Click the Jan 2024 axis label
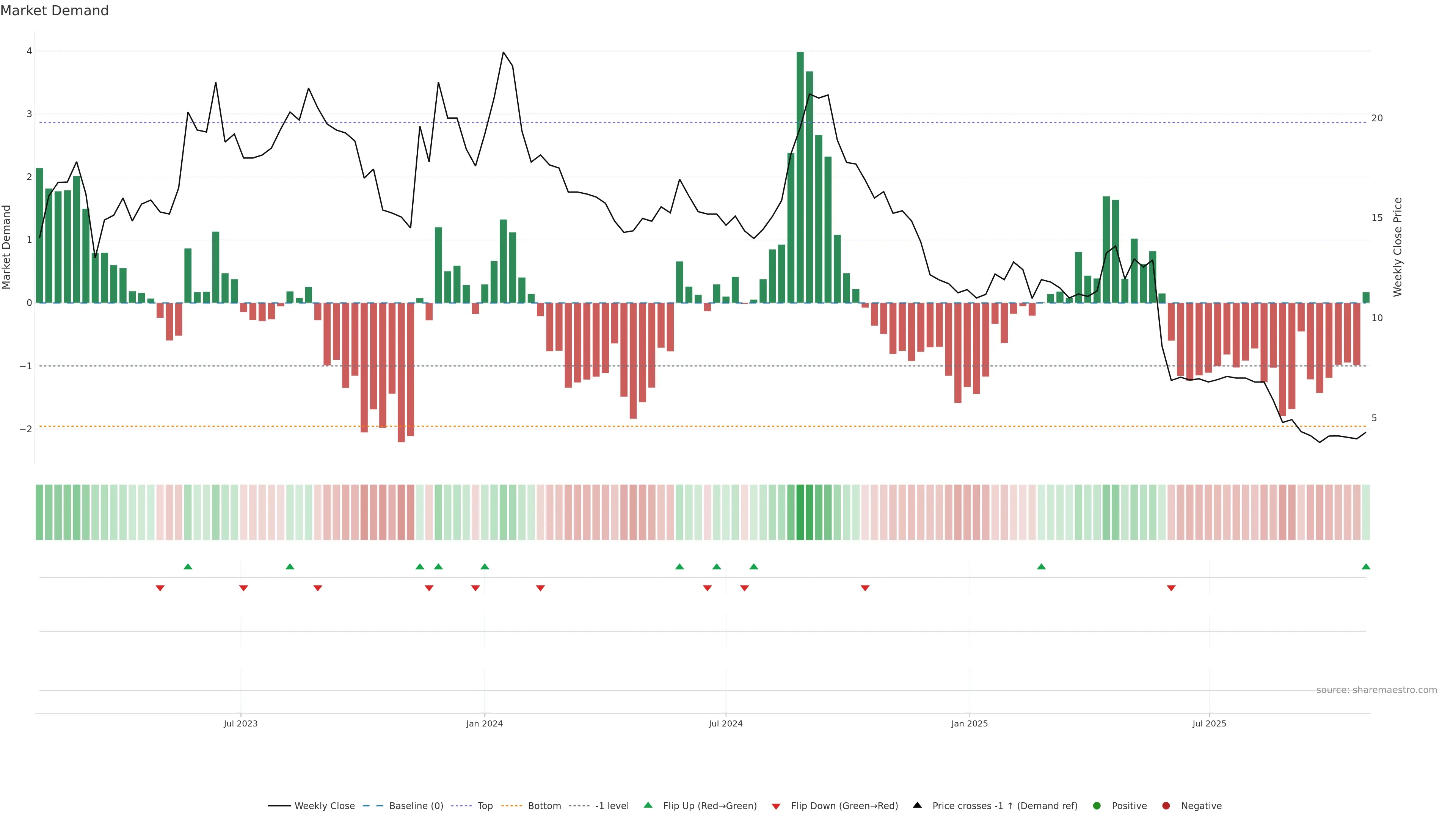Screen dimensions: 1456x819 click(485, 723)
